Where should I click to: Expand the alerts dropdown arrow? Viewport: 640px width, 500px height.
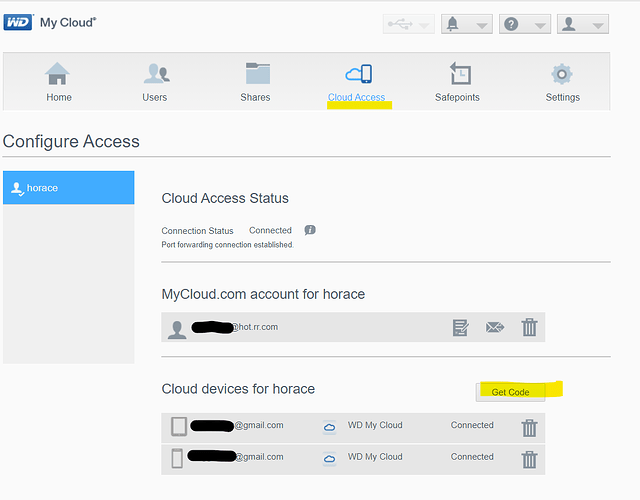pyautogui.click(x=482, y=26)
